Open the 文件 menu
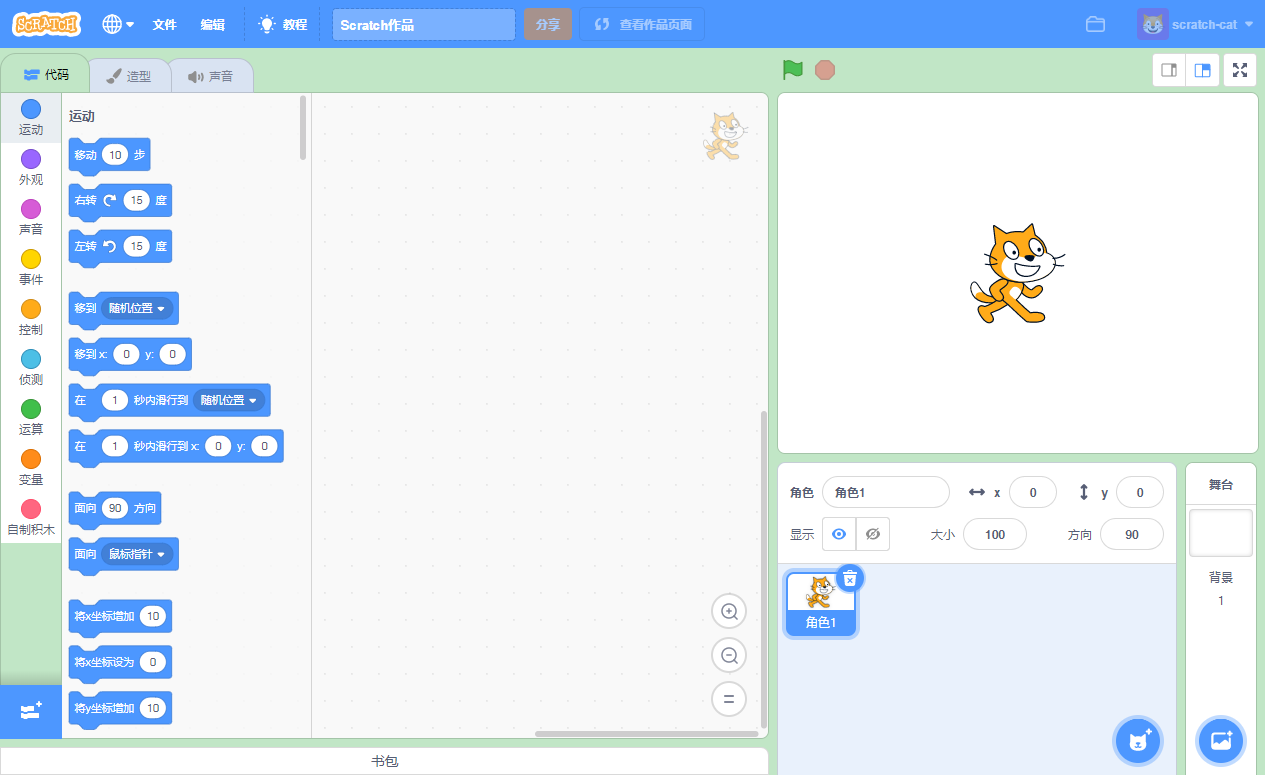 (x=165, y=24)
